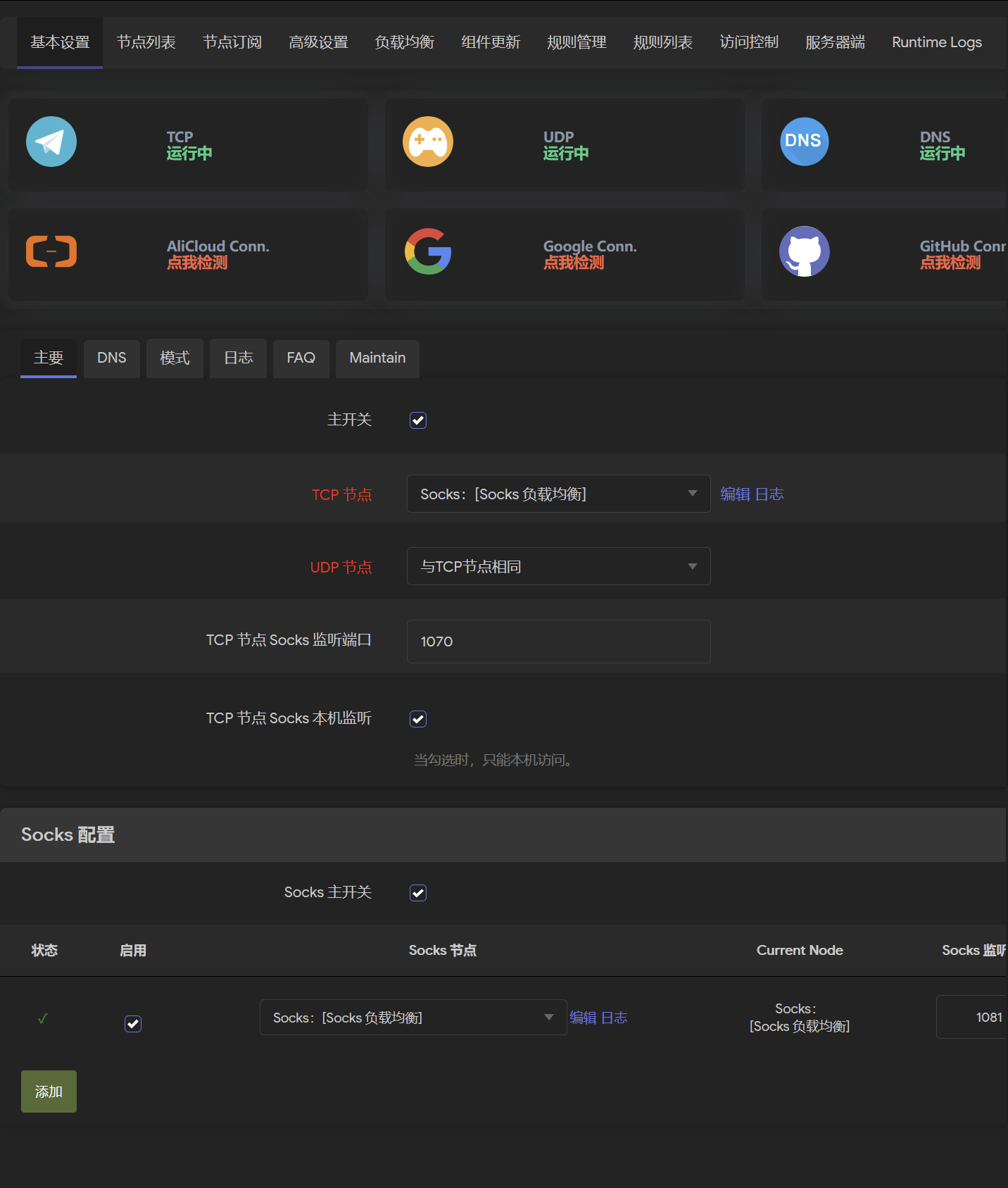The width and height of the screenshot is (1008, 1188).
Task: Click the Current Node column header
Action: [800, 950]
